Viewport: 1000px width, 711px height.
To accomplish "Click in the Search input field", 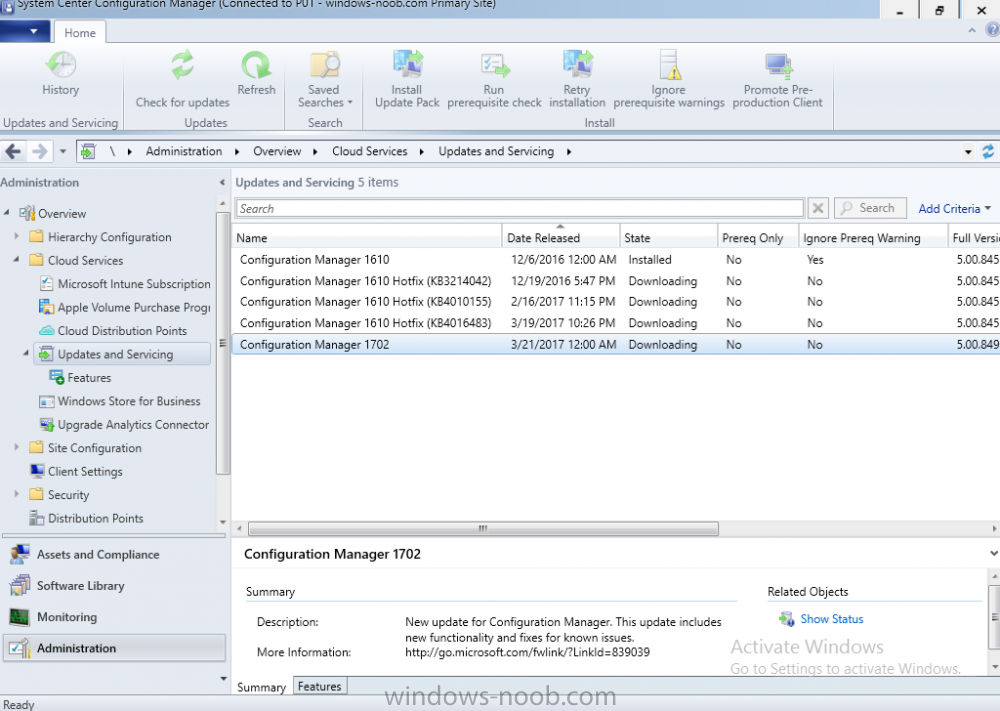I will coord(519,209).
